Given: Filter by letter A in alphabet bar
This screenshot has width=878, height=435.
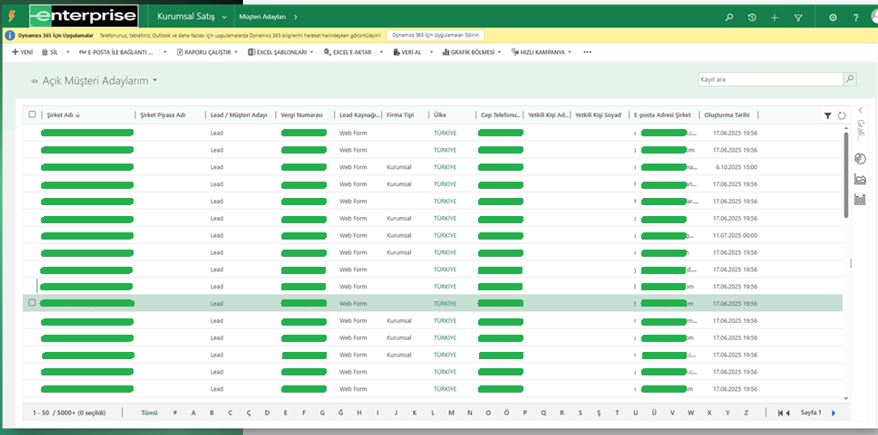Looking at the screenshot, I should tap(193, 413).
